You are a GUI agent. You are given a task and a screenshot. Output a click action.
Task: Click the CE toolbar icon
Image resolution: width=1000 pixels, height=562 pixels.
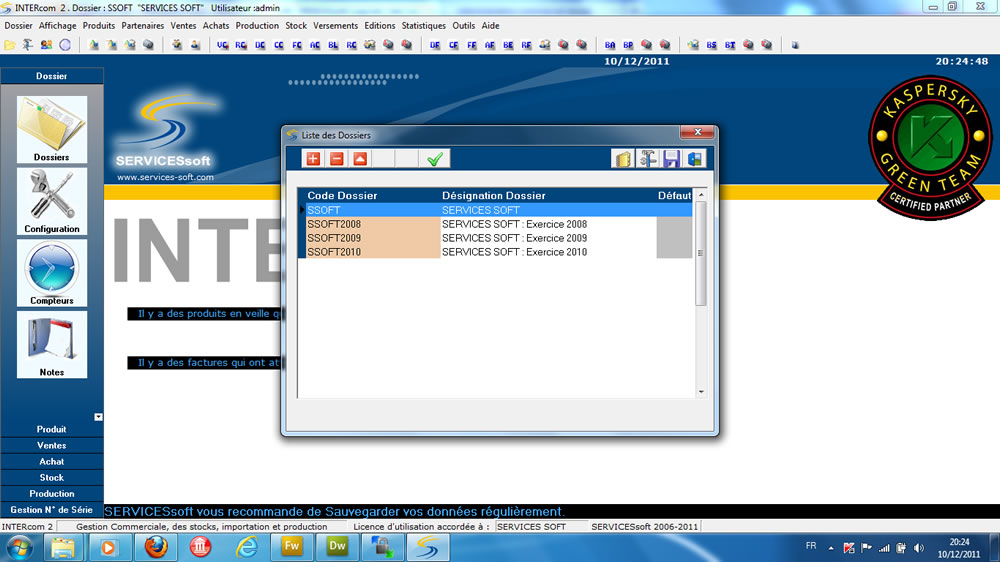point(453,45)
